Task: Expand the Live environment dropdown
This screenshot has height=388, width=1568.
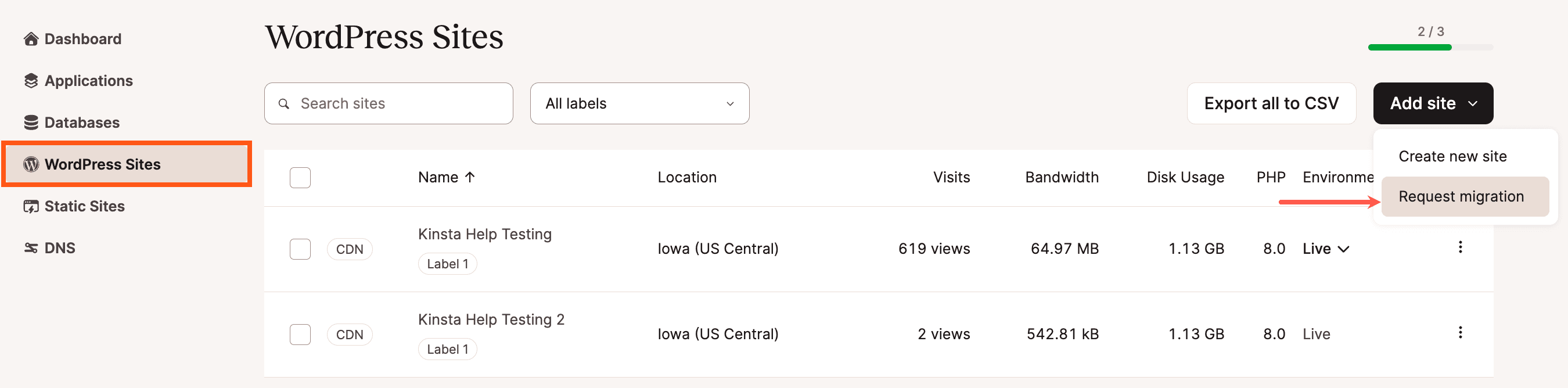Action: (1326, 249)
